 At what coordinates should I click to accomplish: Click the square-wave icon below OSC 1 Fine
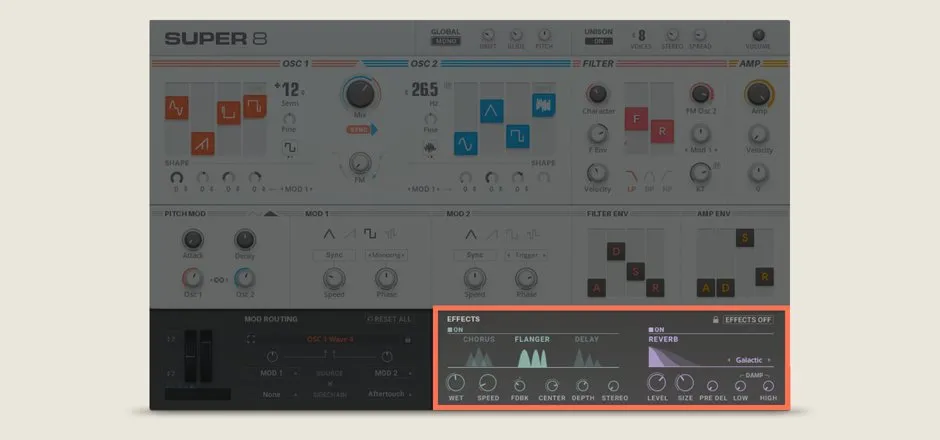(x=290, y=147)
